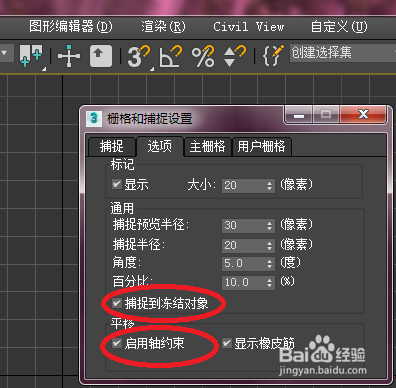Open the 自定义(U) menu
The height and width of the screenshot is (388, 396).
pyautogui.click(x=339, y=26)
